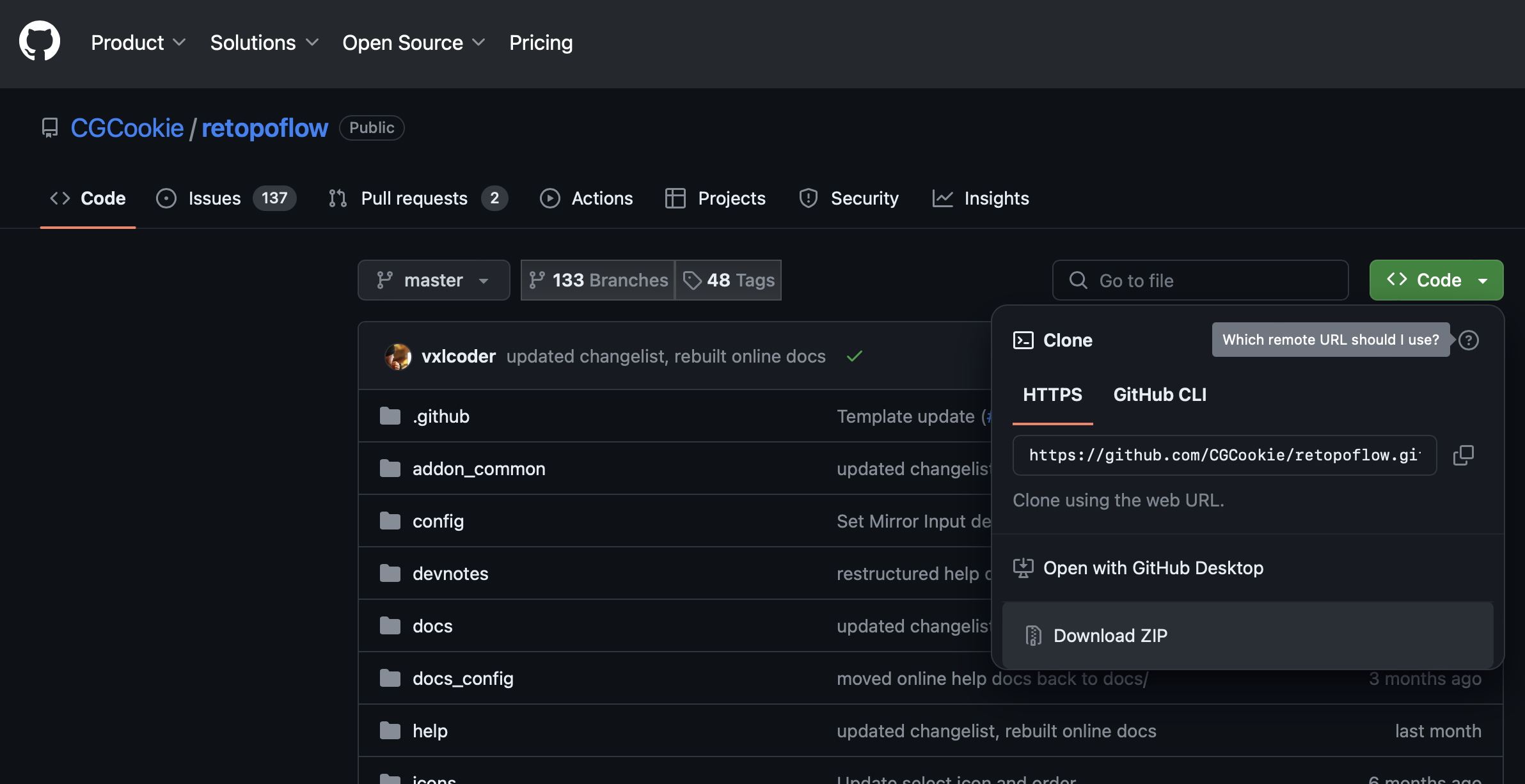Click the help question mark icon
Viewport: 1525px width, 784px height.
click(x=1469, y=340)
